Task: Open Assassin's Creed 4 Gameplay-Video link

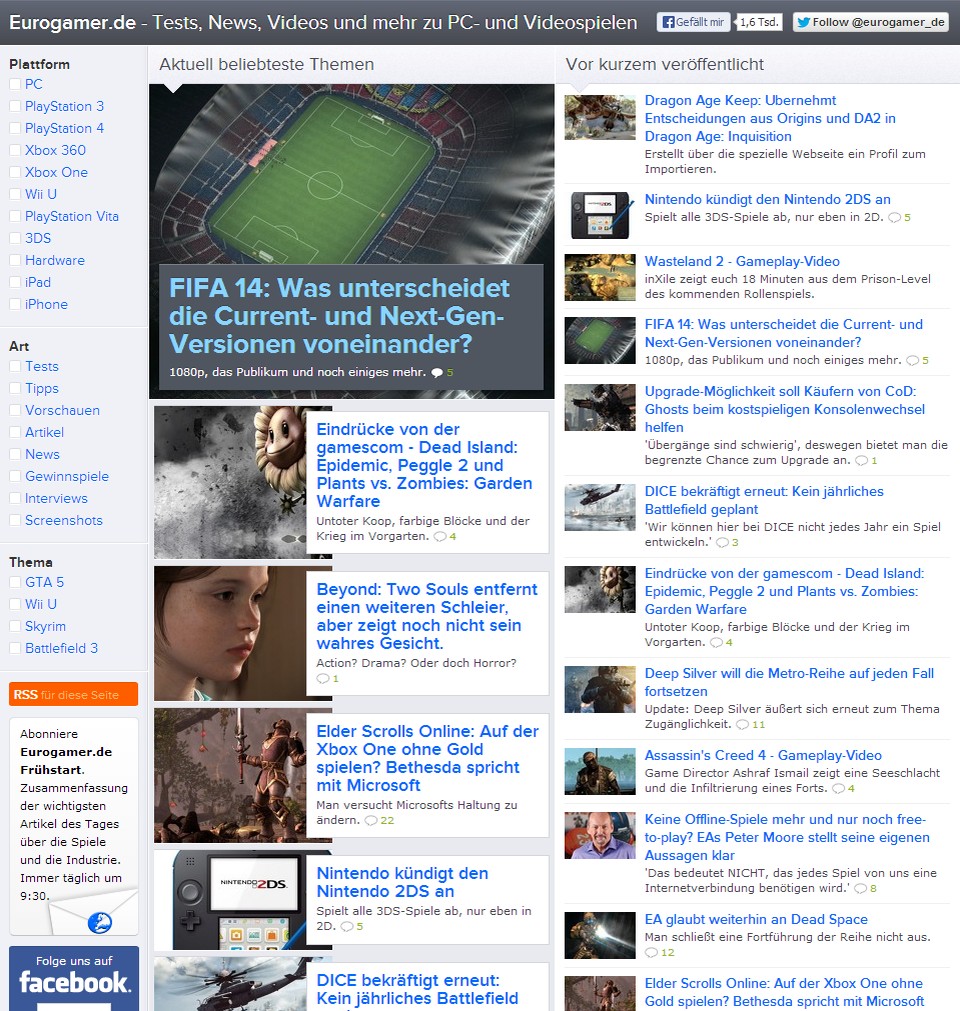Action: (x=763, y=755)
